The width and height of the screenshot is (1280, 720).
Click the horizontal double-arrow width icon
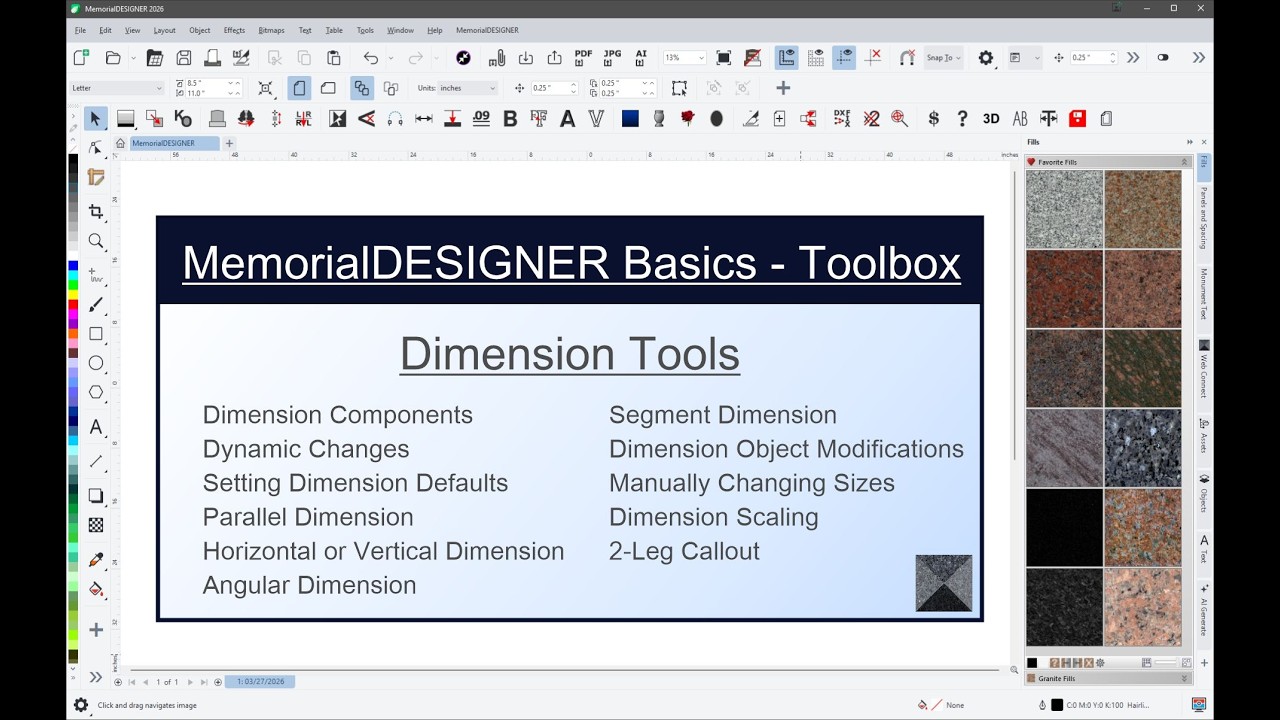coord(424,119)
